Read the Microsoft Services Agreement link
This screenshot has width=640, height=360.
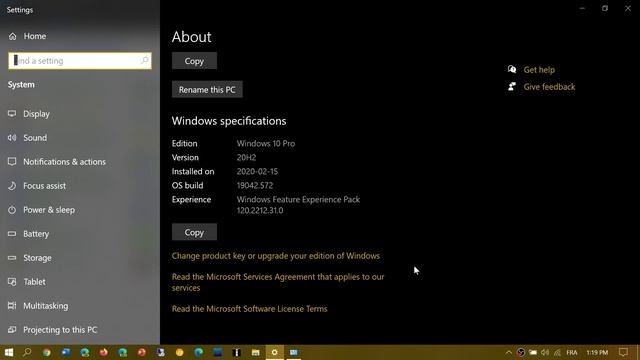pos(278,282)
